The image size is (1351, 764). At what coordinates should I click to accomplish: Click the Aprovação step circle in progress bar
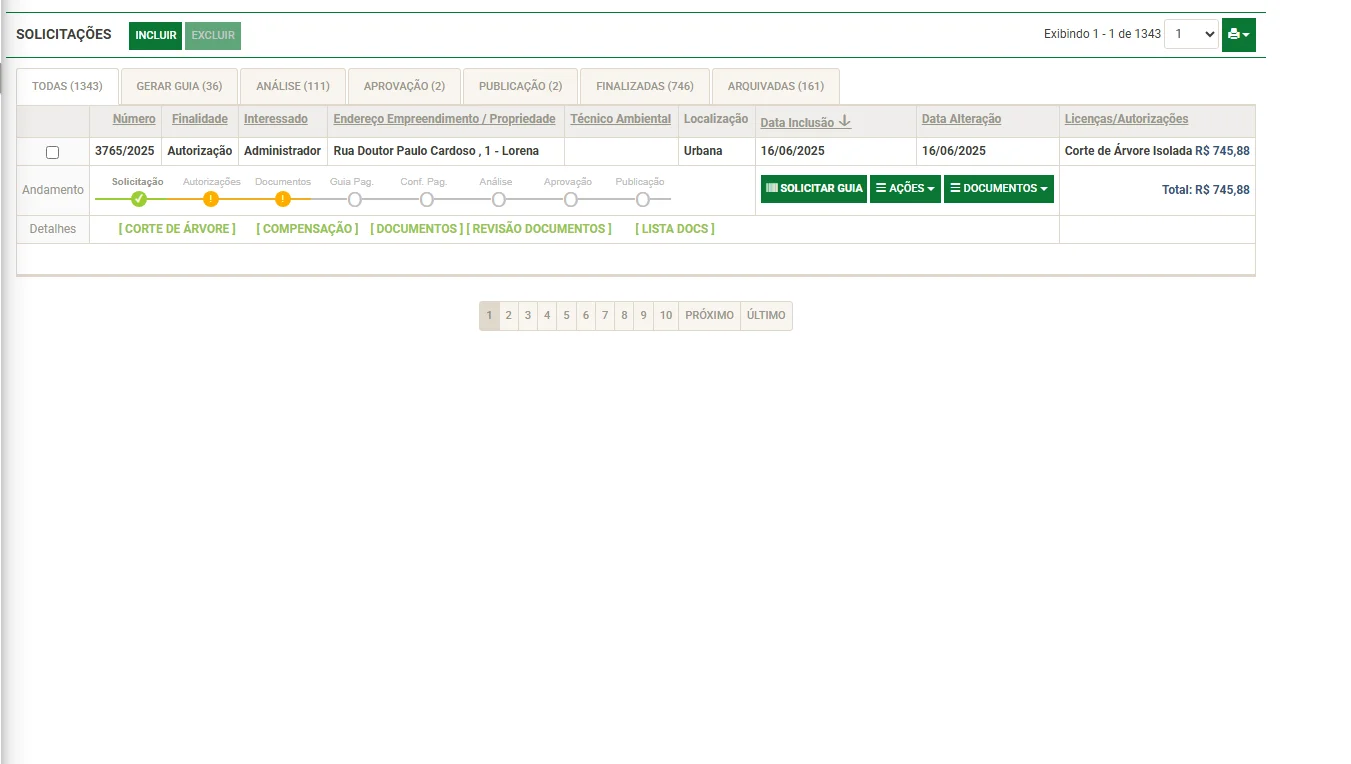click(x=571, y=199)
